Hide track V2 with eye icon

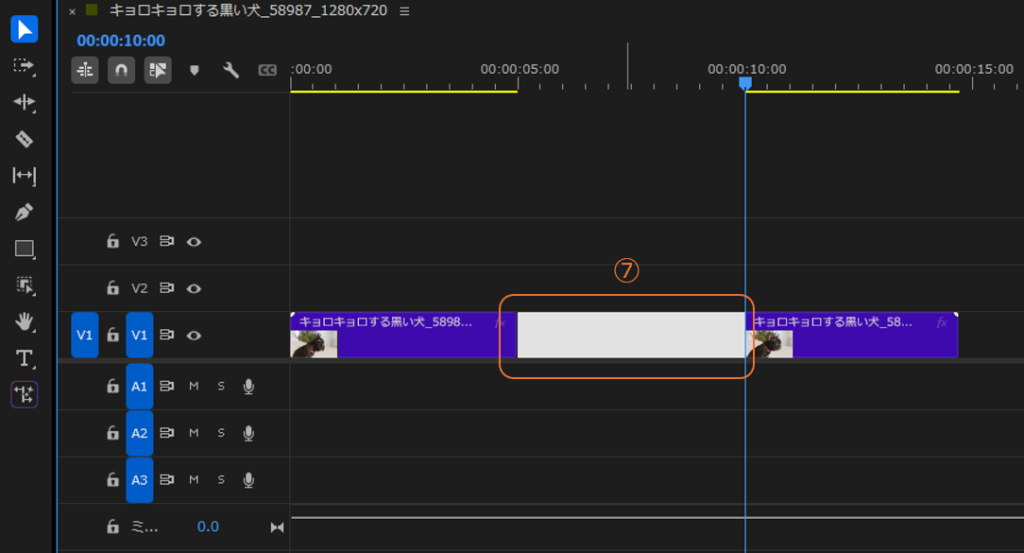tap(194, 289)
